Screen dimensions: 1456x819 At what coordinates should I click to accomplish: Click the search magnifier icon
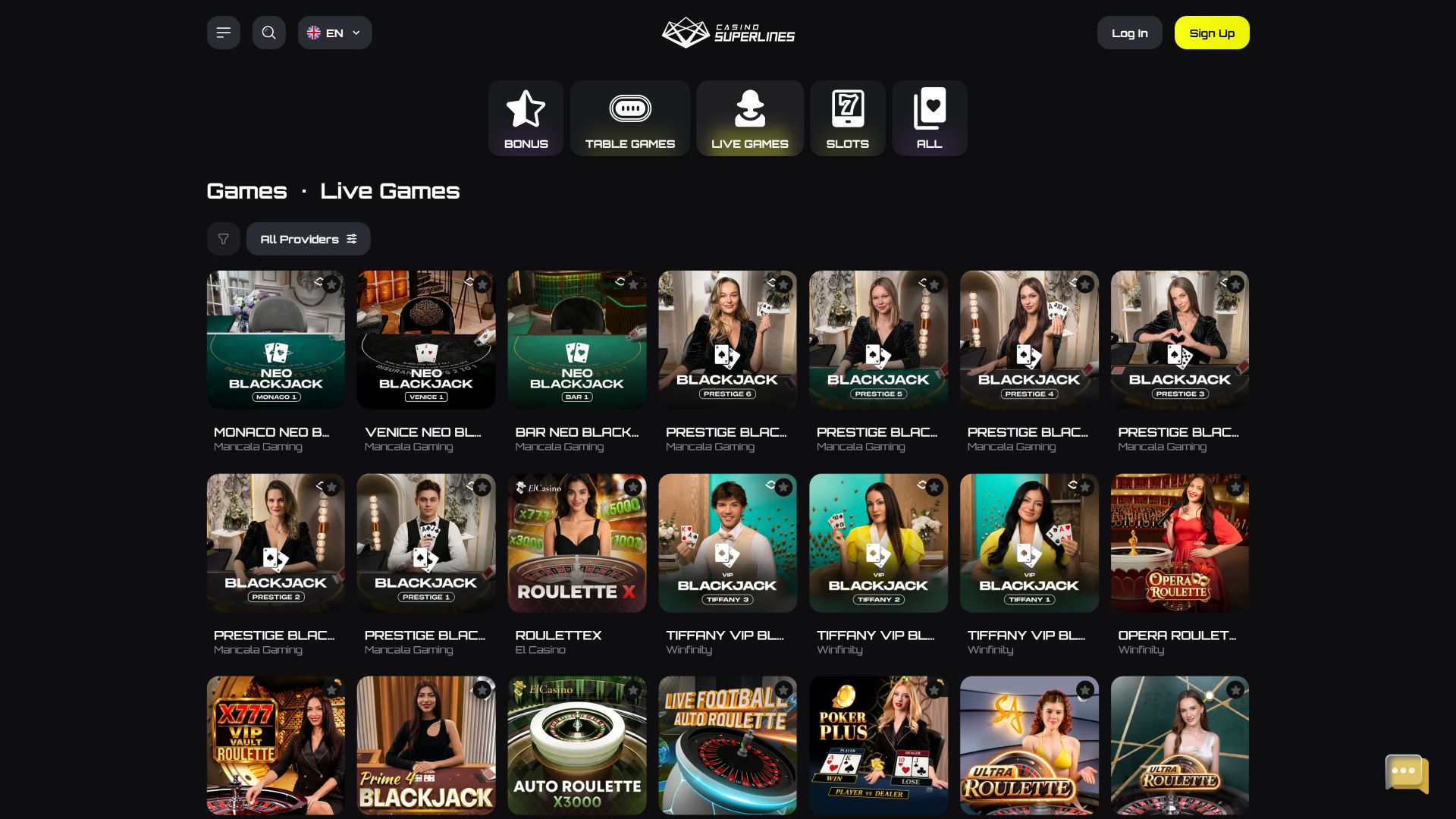(268, 33)
